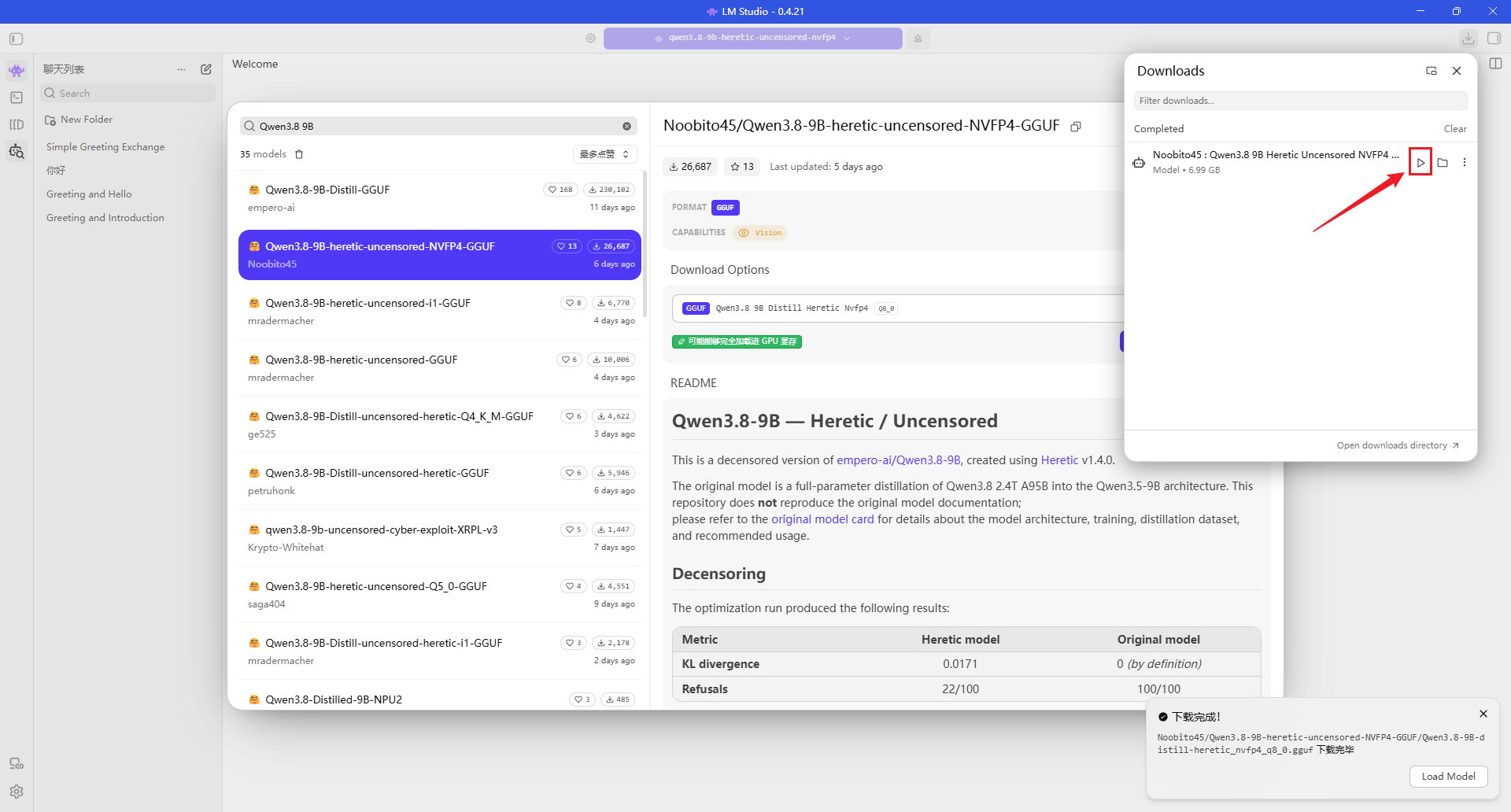The height and width of the screenshot is (812, 1511).
Task: Select Qwen3.8-9B-heretic-uncensored-i1-GGUF result
Action: (440, 312)
